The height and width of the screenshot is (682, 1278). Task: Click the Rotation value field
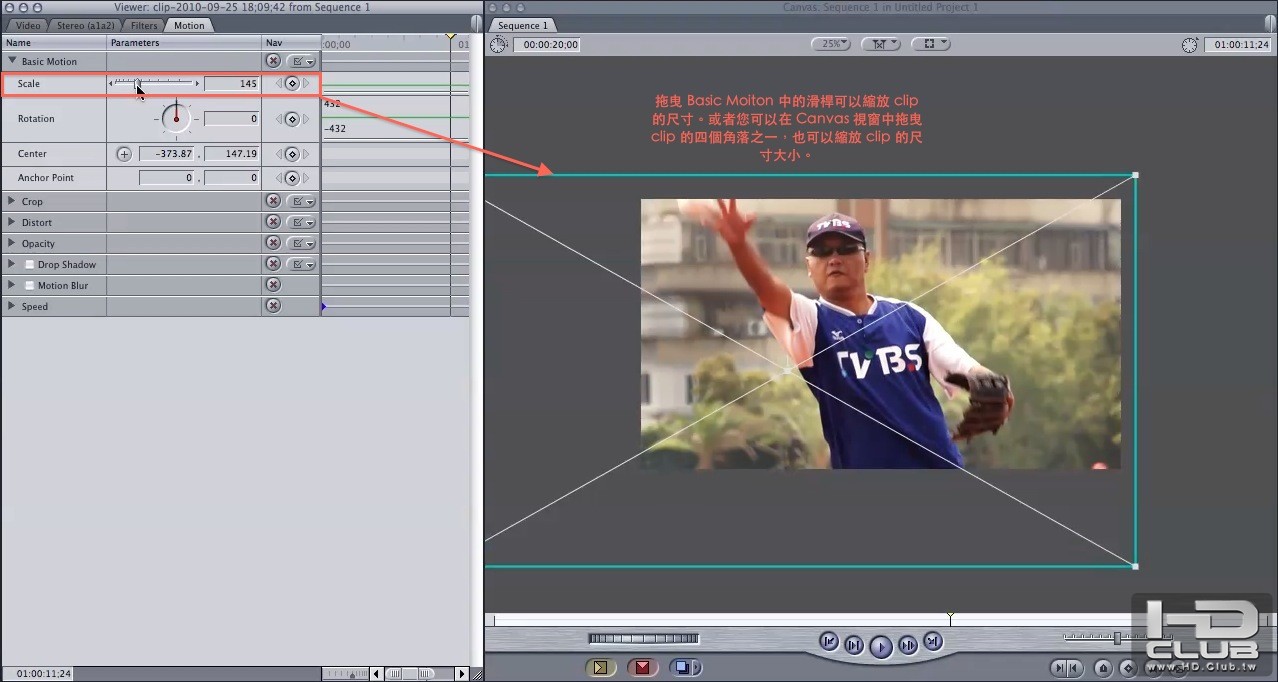232,119
